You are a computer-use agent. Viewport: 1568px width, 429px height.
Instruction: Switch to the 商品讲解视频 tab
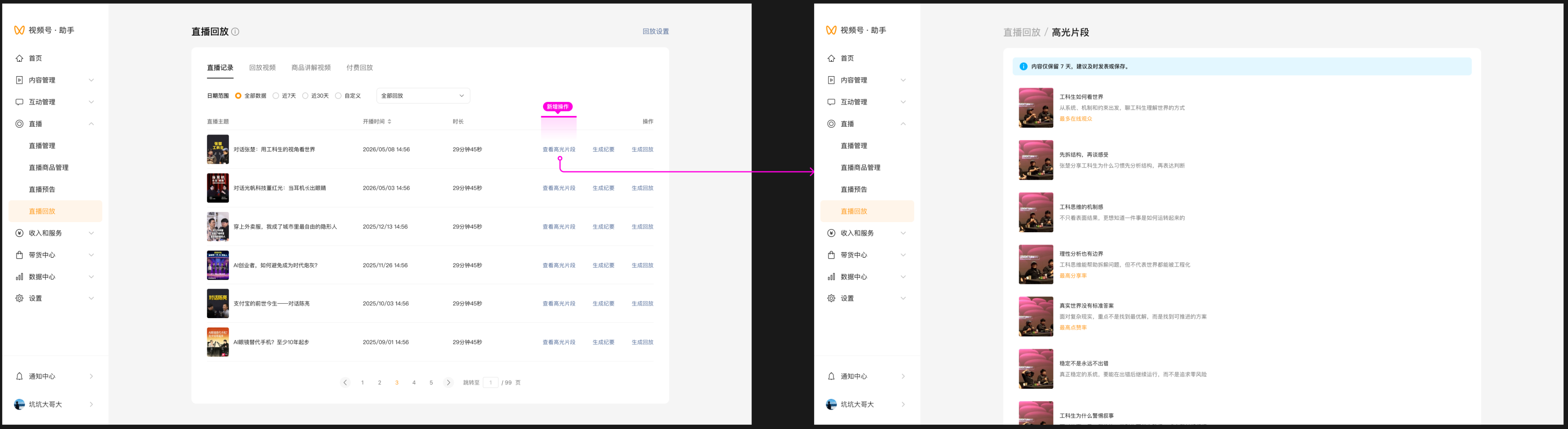[311, 67]
